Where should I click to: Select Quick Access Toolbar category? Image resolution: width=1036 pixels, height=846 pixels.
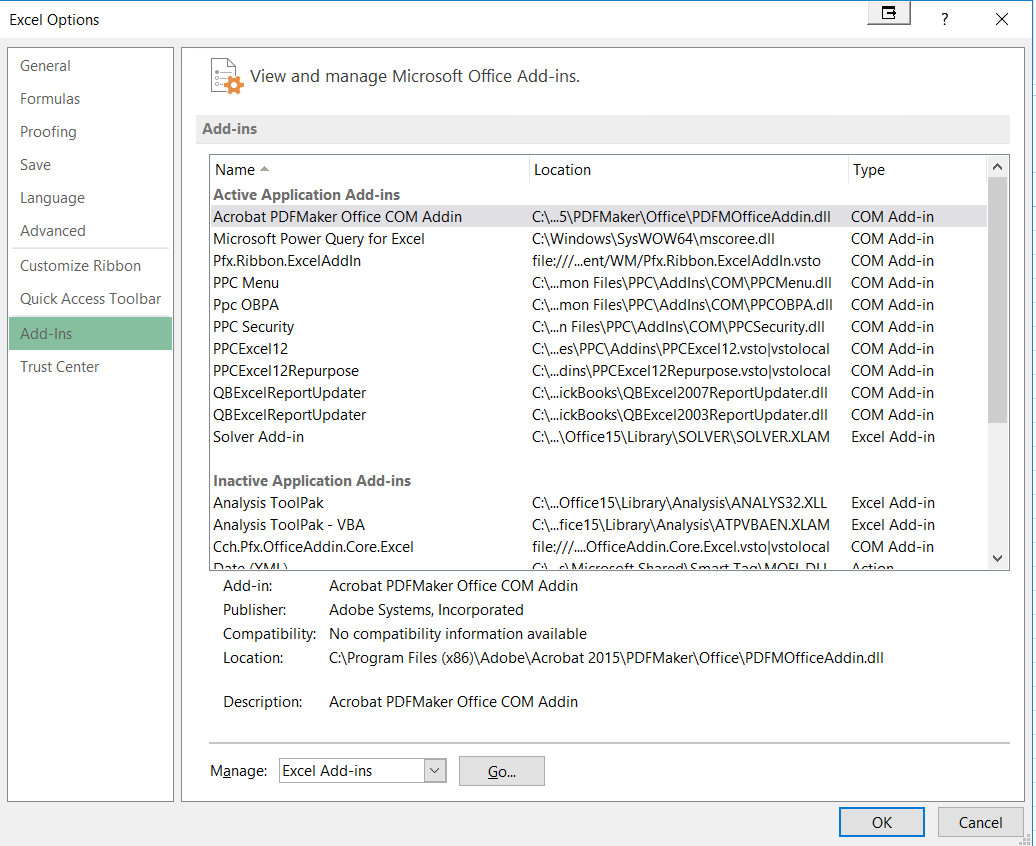point(90,299)
